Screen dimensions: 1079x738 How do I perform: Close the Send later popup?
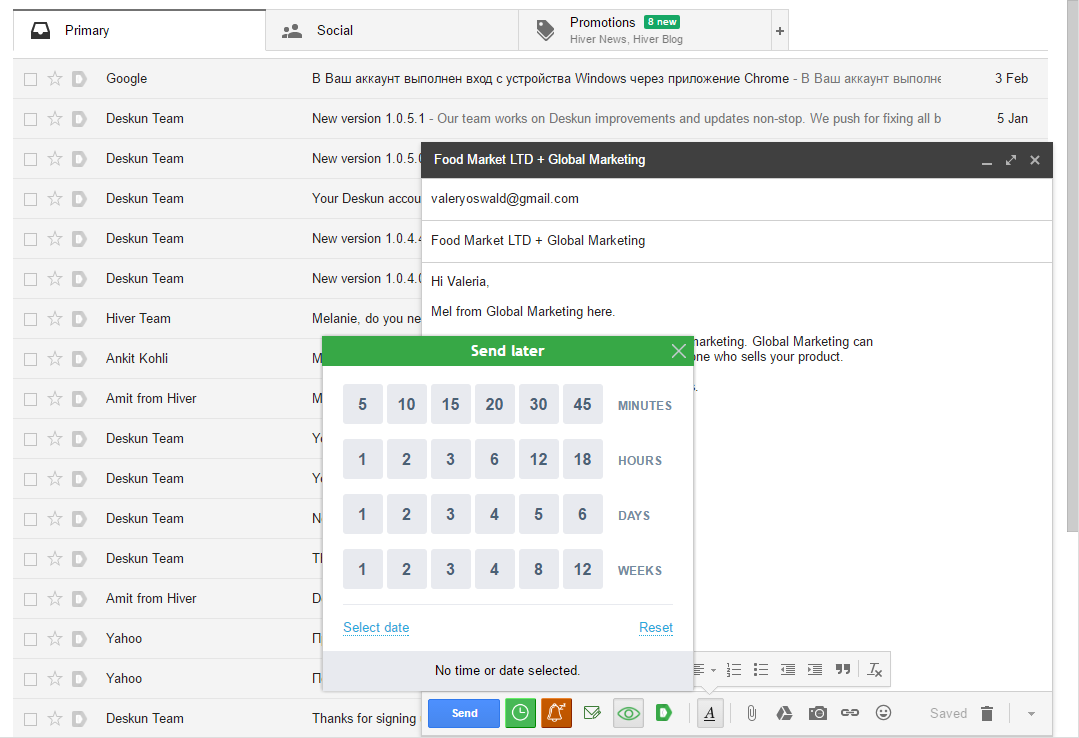pos(679,351)
